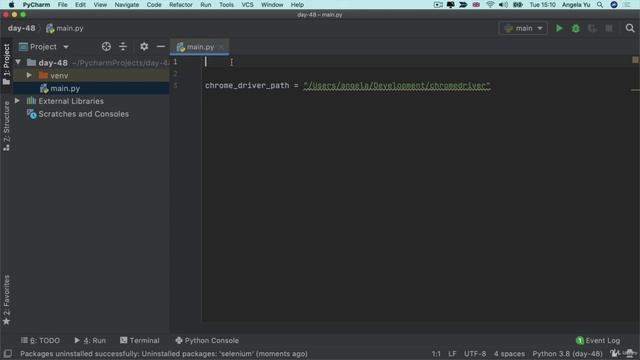Image resolution: width=640 pixels, height=360 pixels.
Task: Click the Stop square icon
Action: pyautogui.click(x=609, y=28)
